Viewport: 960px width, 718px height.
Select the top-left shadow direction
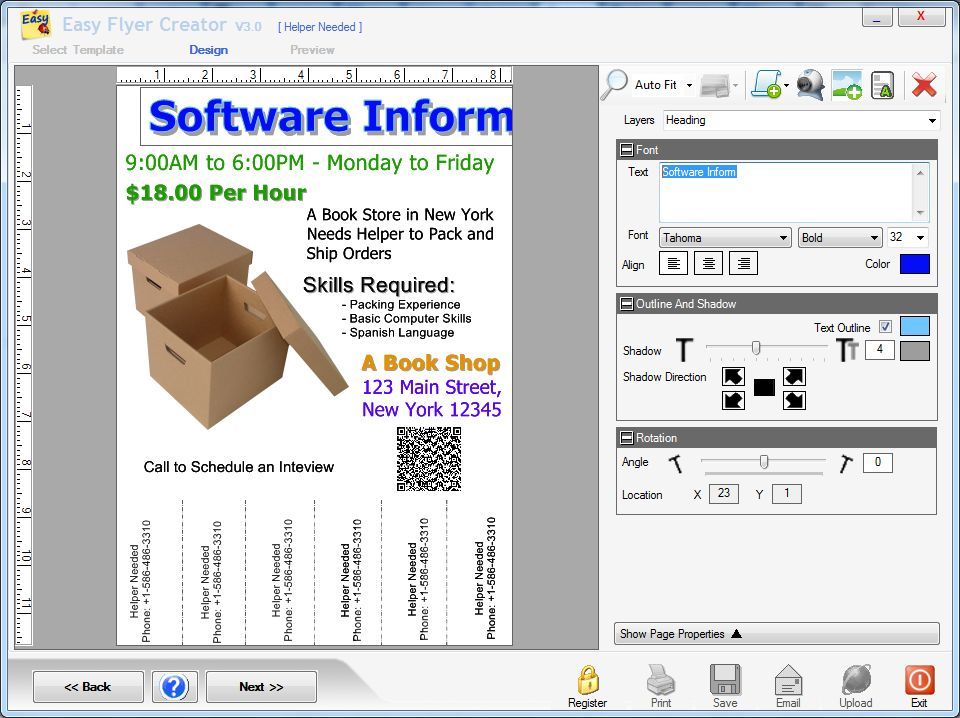[733, 376]
